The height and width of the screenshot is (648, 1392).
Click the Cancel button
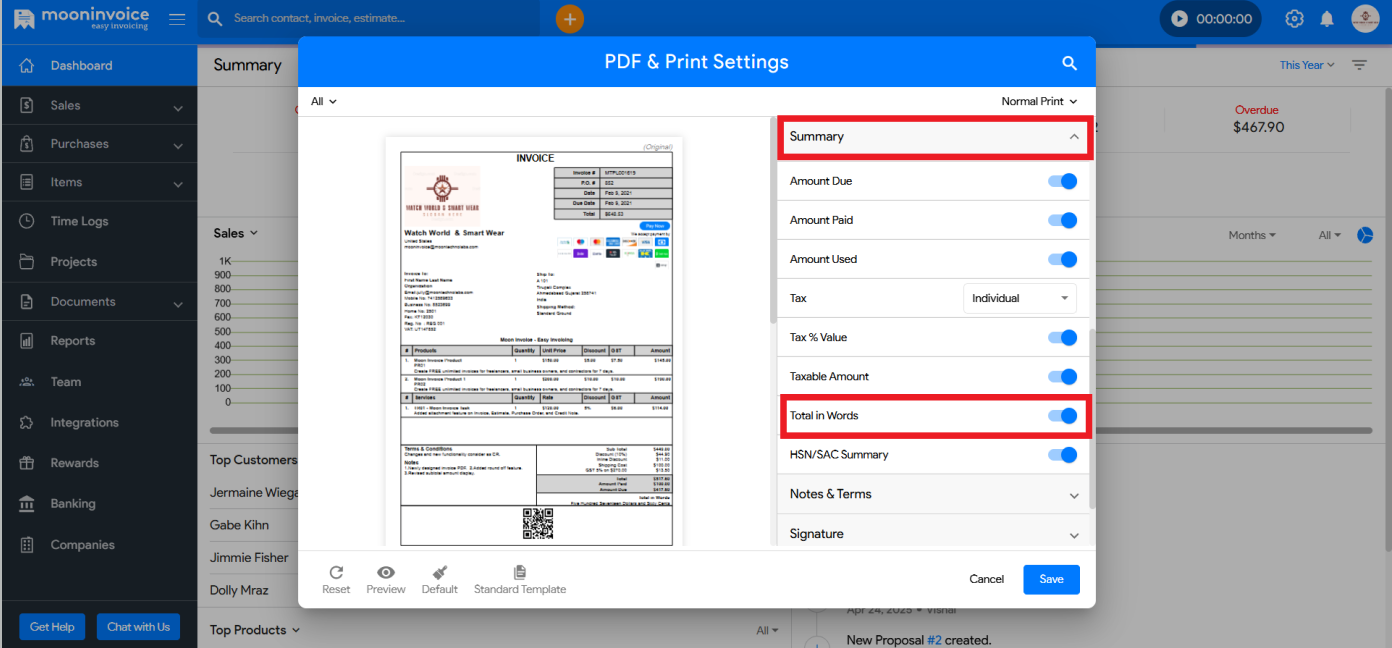(986, 579)
